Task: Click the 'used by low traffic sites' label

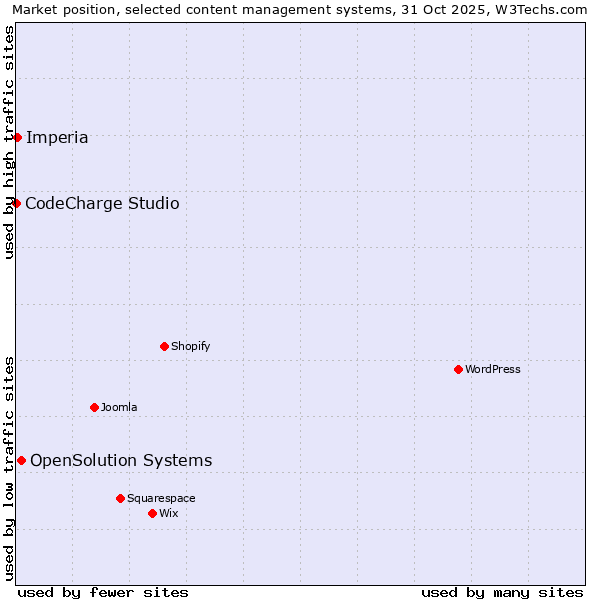Action: pos(10,467)
